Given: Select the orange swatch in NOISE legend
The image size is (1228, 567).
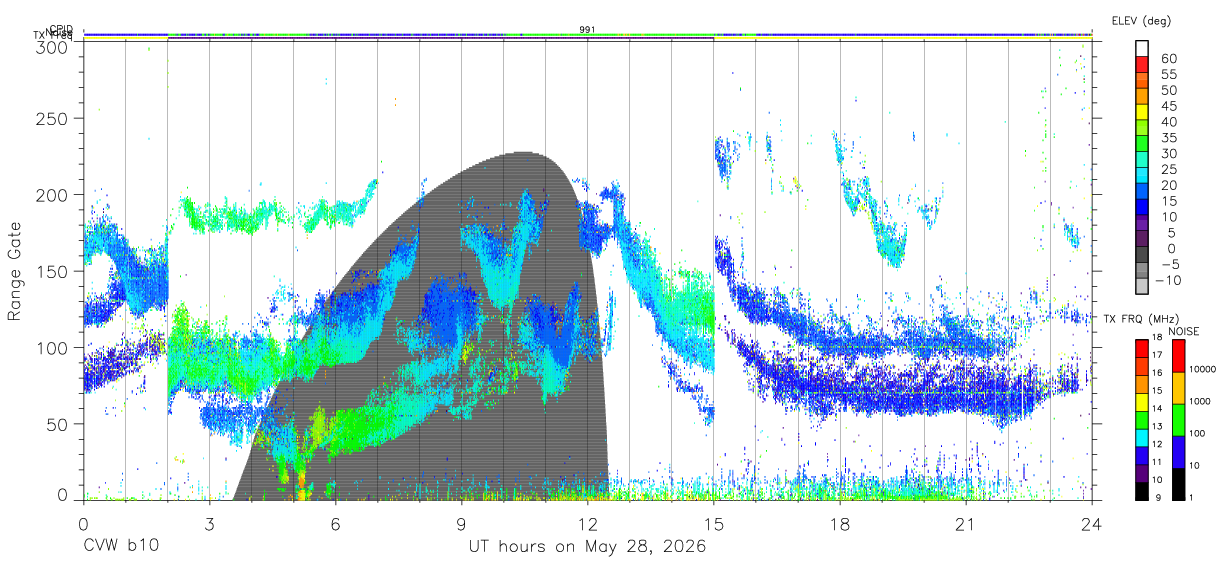Looking at the screenshot, I should click(1178, 388).
